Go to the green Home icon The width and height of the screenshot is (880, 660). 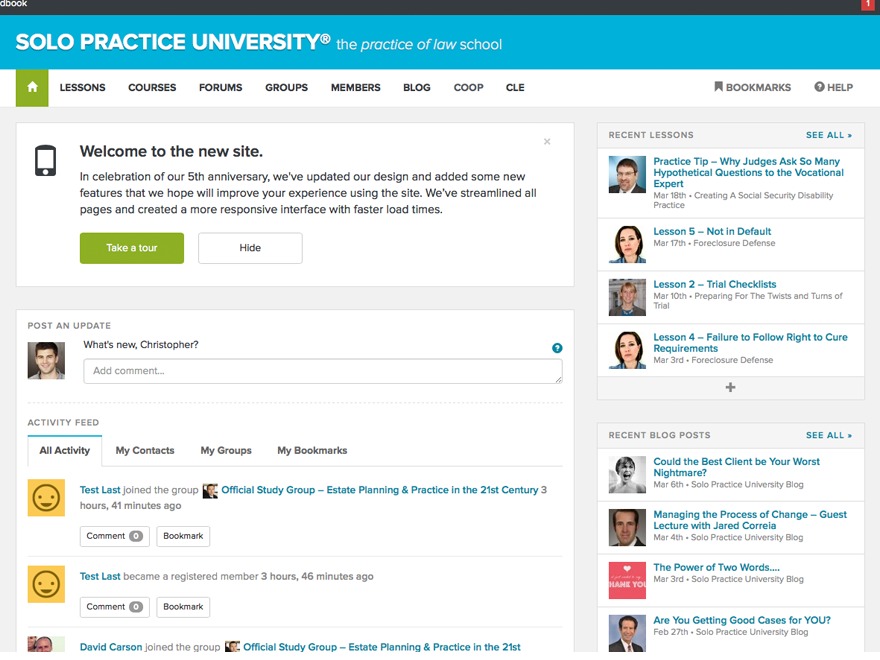click(x=32, y=88)
